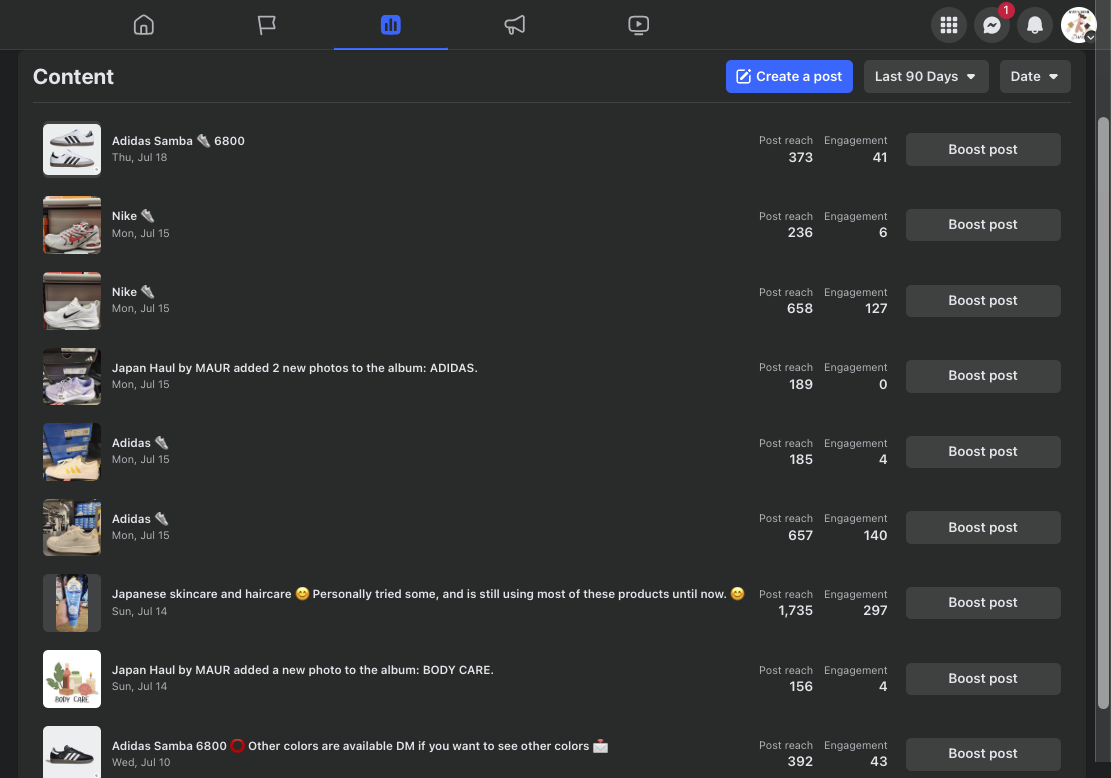Open the black Adidas Samba thumbnail
1111x778 pixels.
click(x=72, y=752)
